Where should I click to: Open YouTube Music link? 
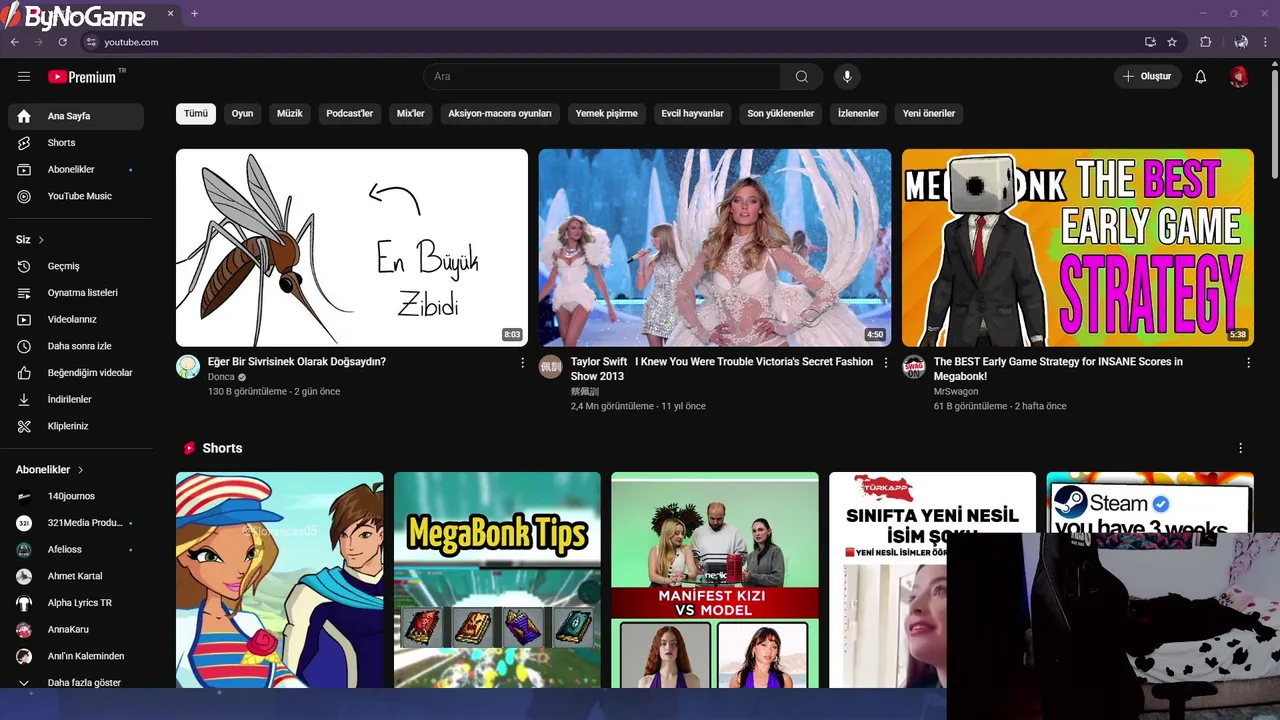click(x=76, y=196)
